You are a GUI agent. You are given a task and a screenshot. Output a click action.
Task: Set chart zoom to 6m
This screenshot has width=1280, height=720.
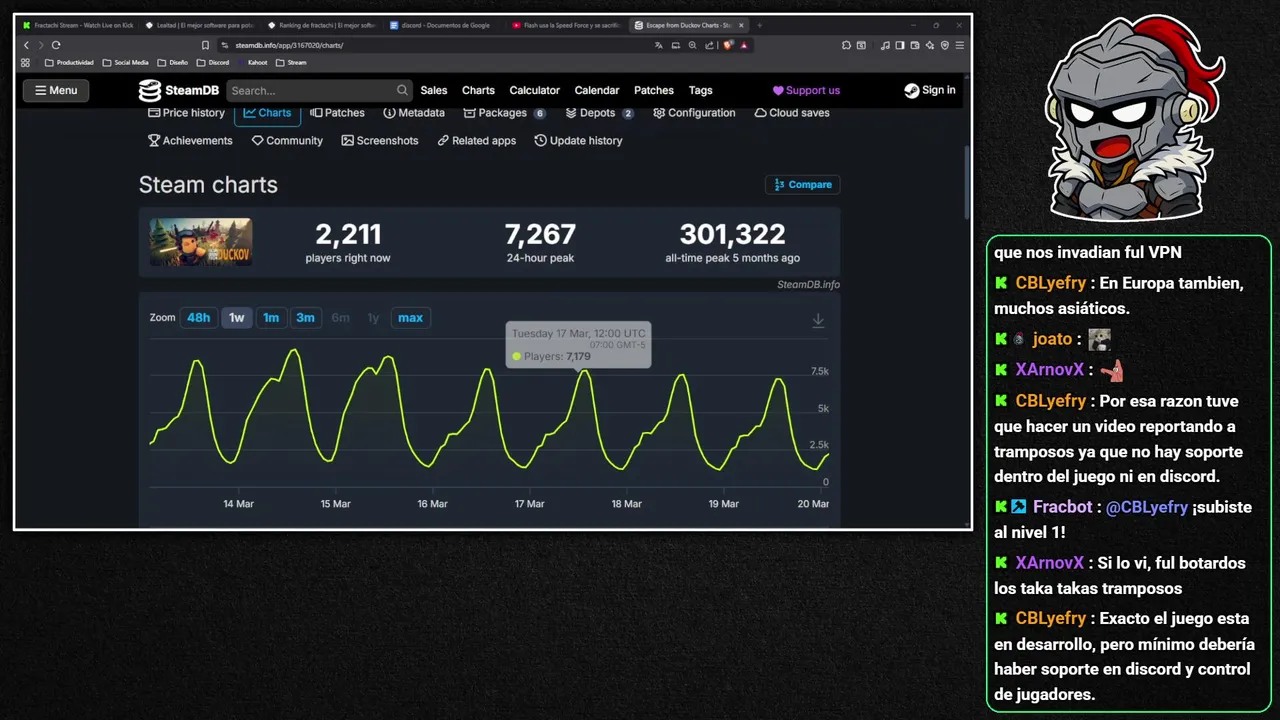tap(340, 318)
